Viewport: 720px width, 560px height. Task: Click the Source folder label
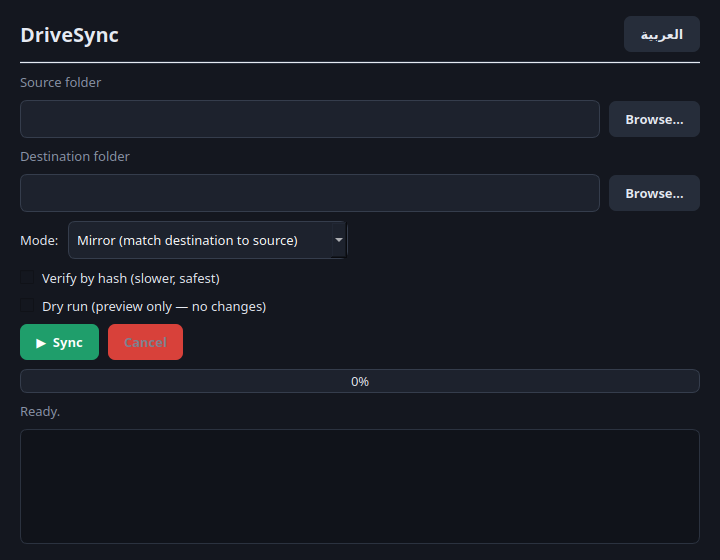(x=61, y=83)
